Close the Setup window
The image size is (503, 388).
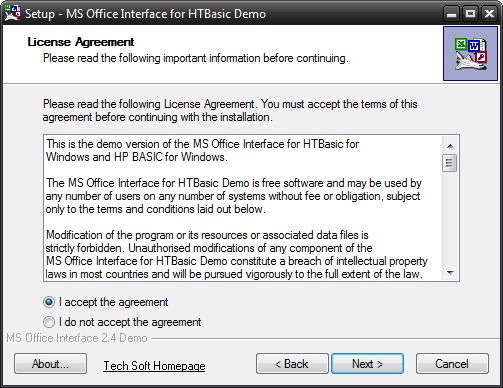(489, 14)
